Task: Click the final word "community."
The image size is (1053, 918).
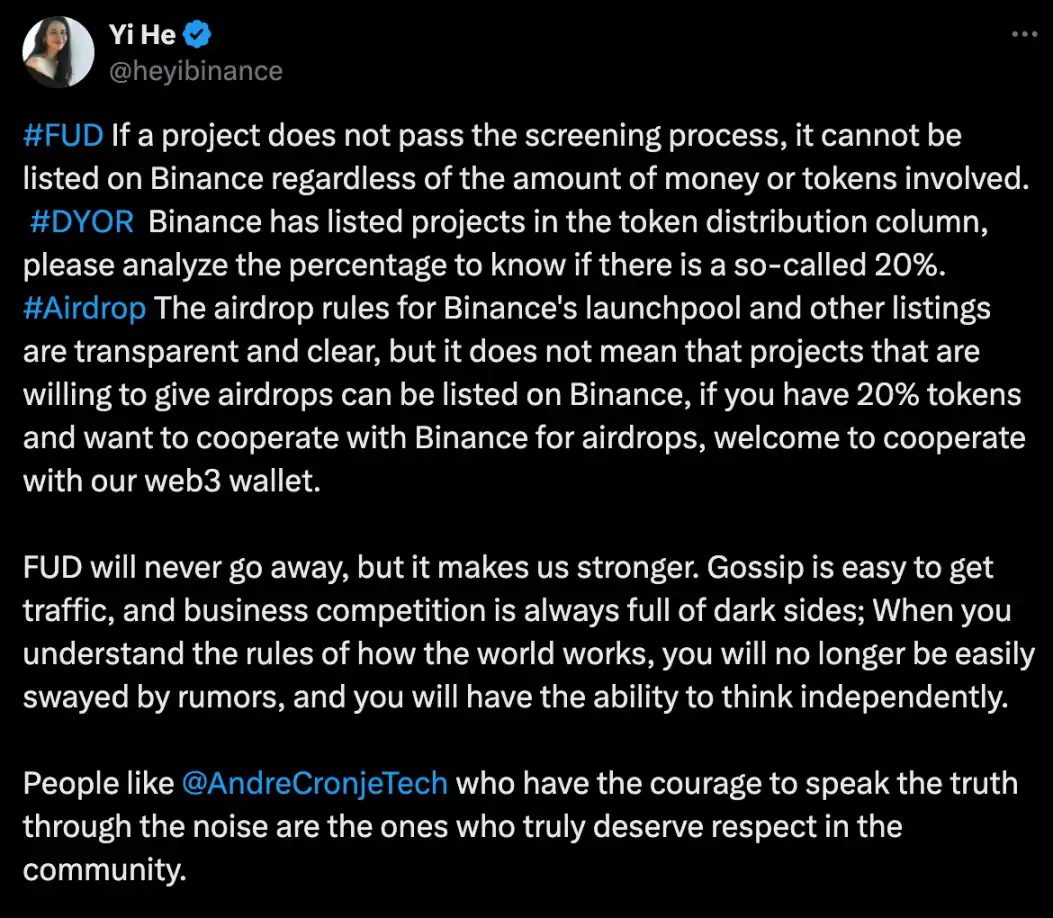Action: 104,869
